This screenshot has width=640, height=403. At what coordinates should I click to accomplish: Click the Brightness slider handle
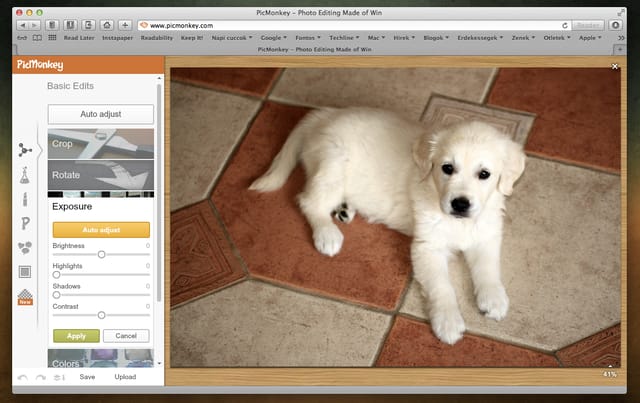(102, 254)
